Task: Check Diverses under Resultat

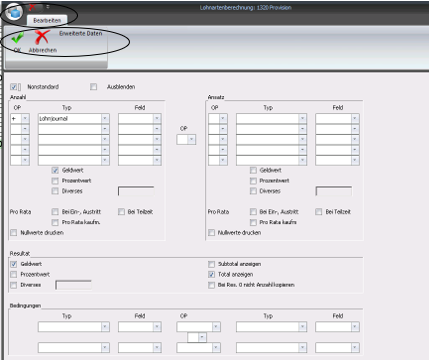Action: (14, 285)
